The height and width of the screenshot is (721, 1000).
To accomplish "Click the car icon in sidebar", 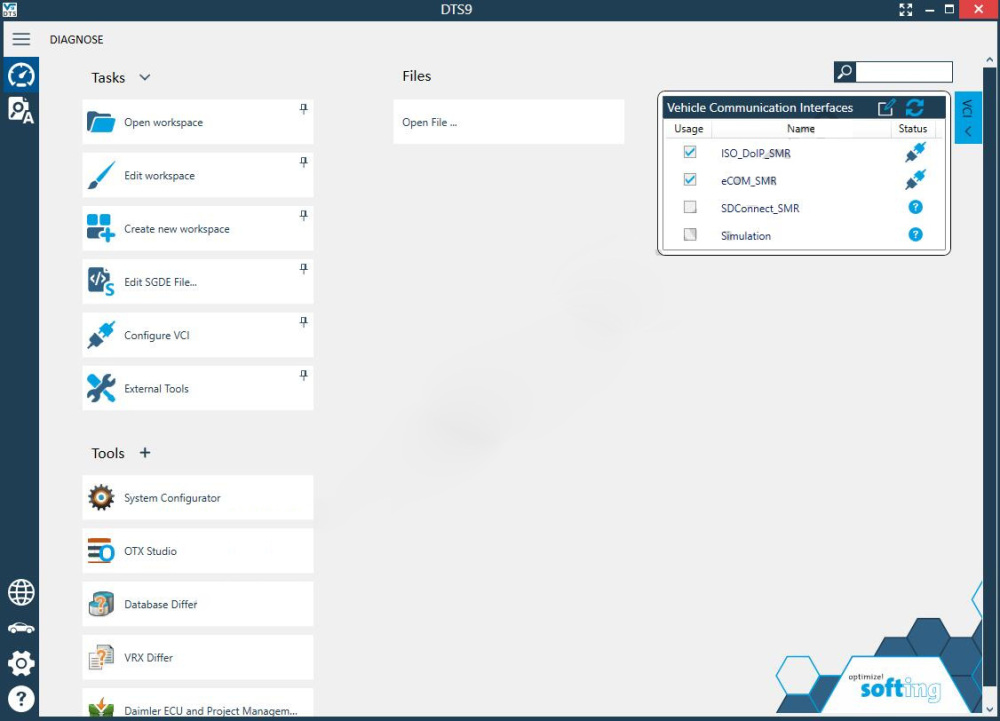I will 21,629.
